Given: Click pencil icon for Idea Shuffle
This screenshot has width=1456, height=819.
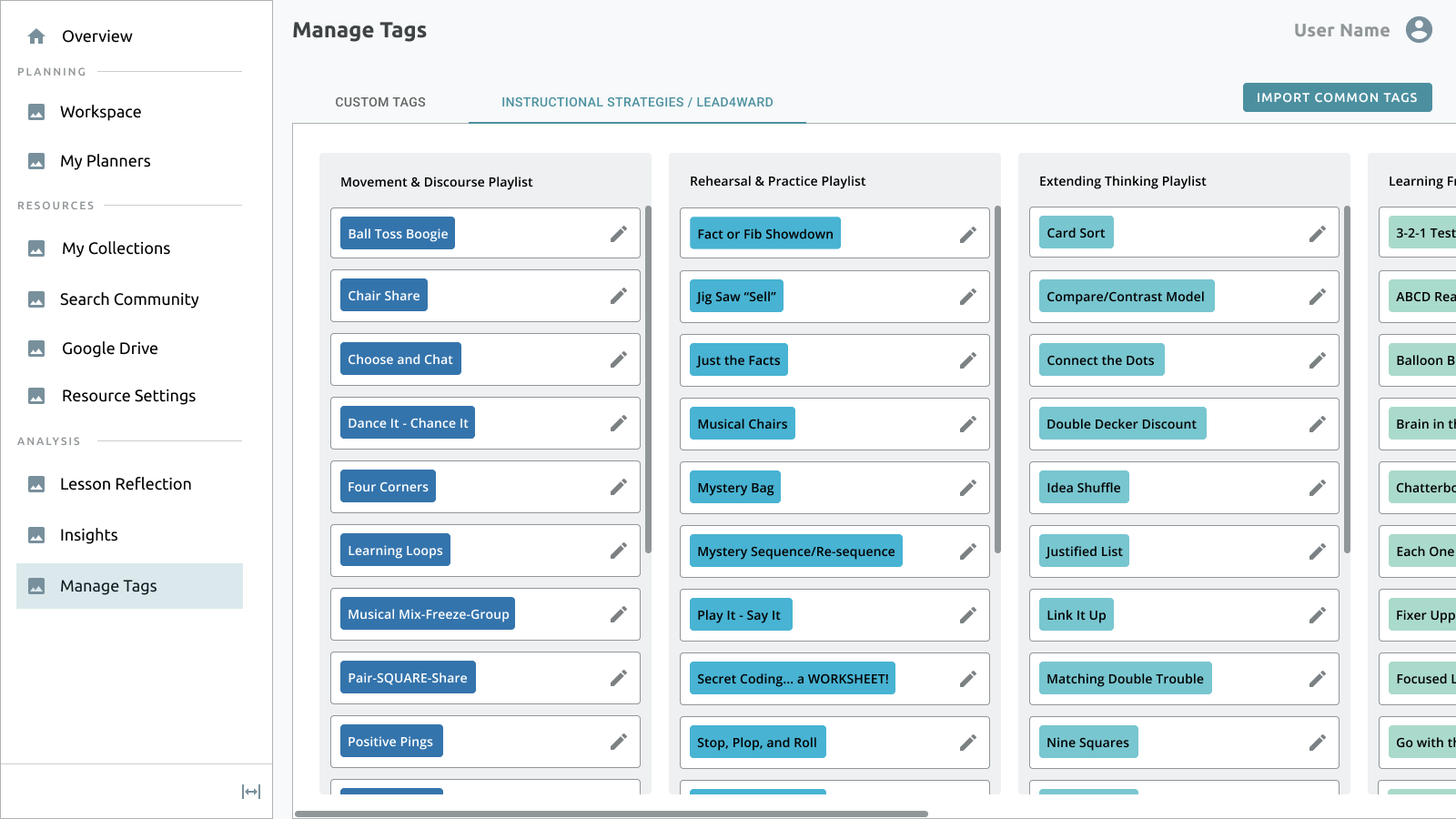Looking at the screenshot, I should tap(1318, 488).
